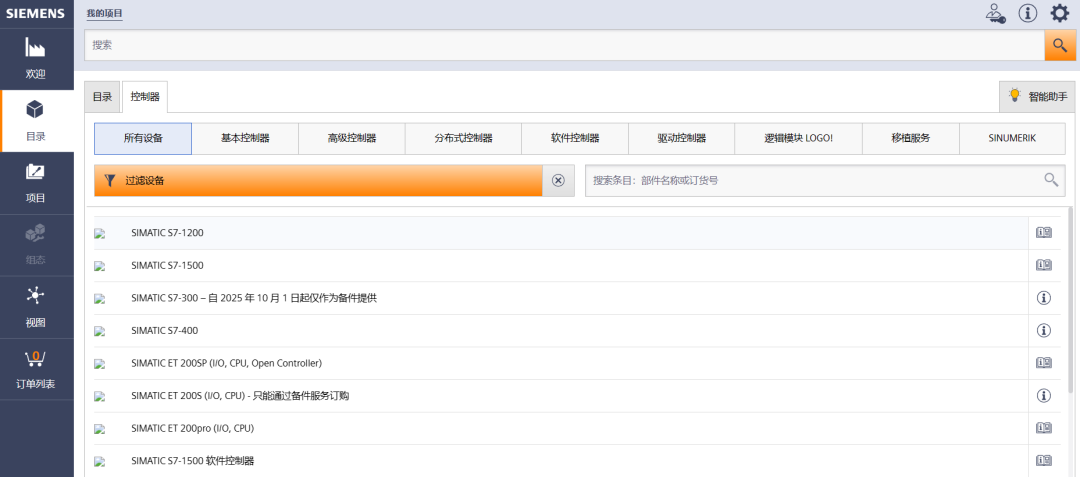
Task: Select the 基本控制器 category
Action: [x=245, y=138]
